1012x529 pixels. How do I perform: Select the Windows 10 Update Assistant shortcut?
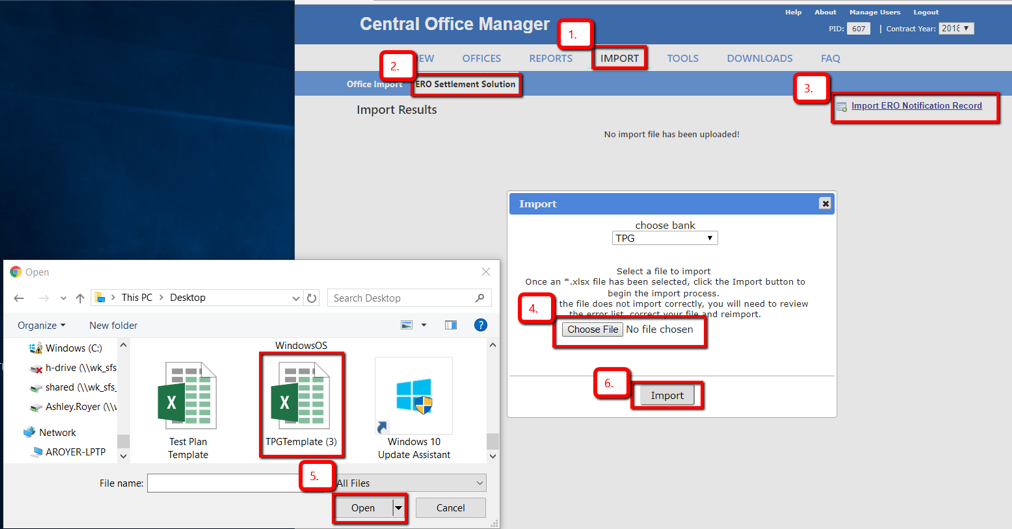point(414,409)
